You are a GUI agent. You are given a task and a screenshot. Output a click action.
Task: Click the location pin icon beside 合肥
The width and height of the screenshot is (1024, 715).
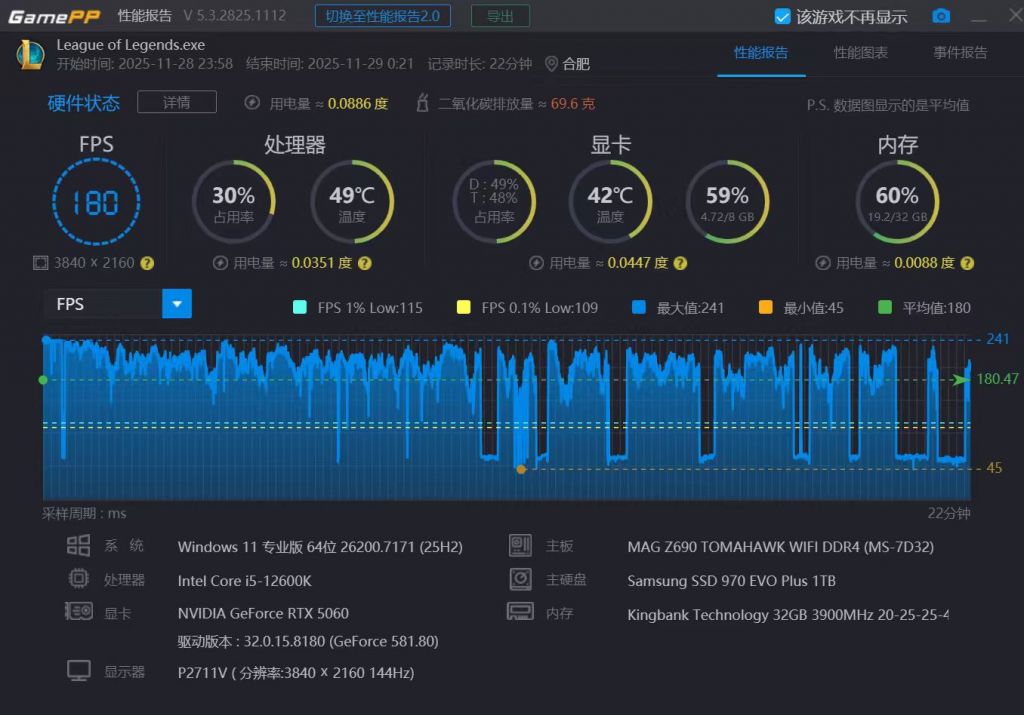[x=551, y=64]
